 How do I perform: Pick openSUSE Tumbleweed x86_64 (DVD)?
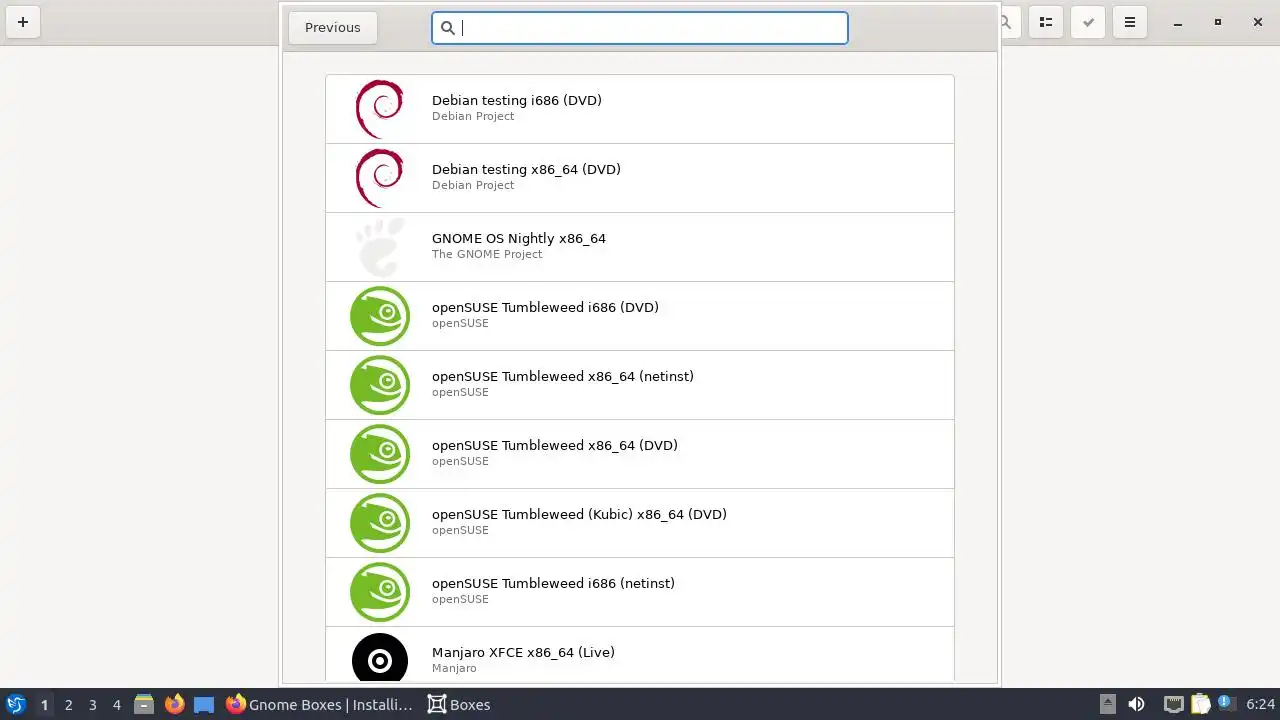tap(640, 454)
